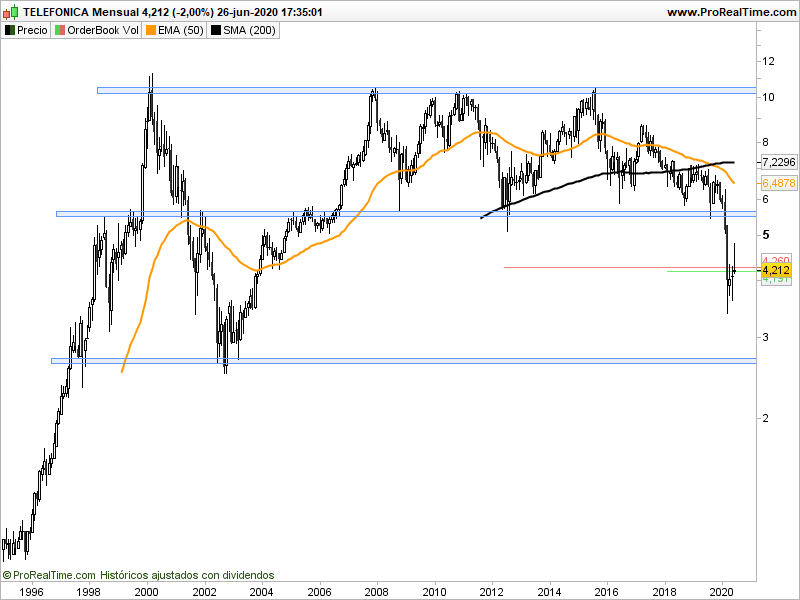Click the bold 5 price axis label
800x600 pixels.
(765, 235)
